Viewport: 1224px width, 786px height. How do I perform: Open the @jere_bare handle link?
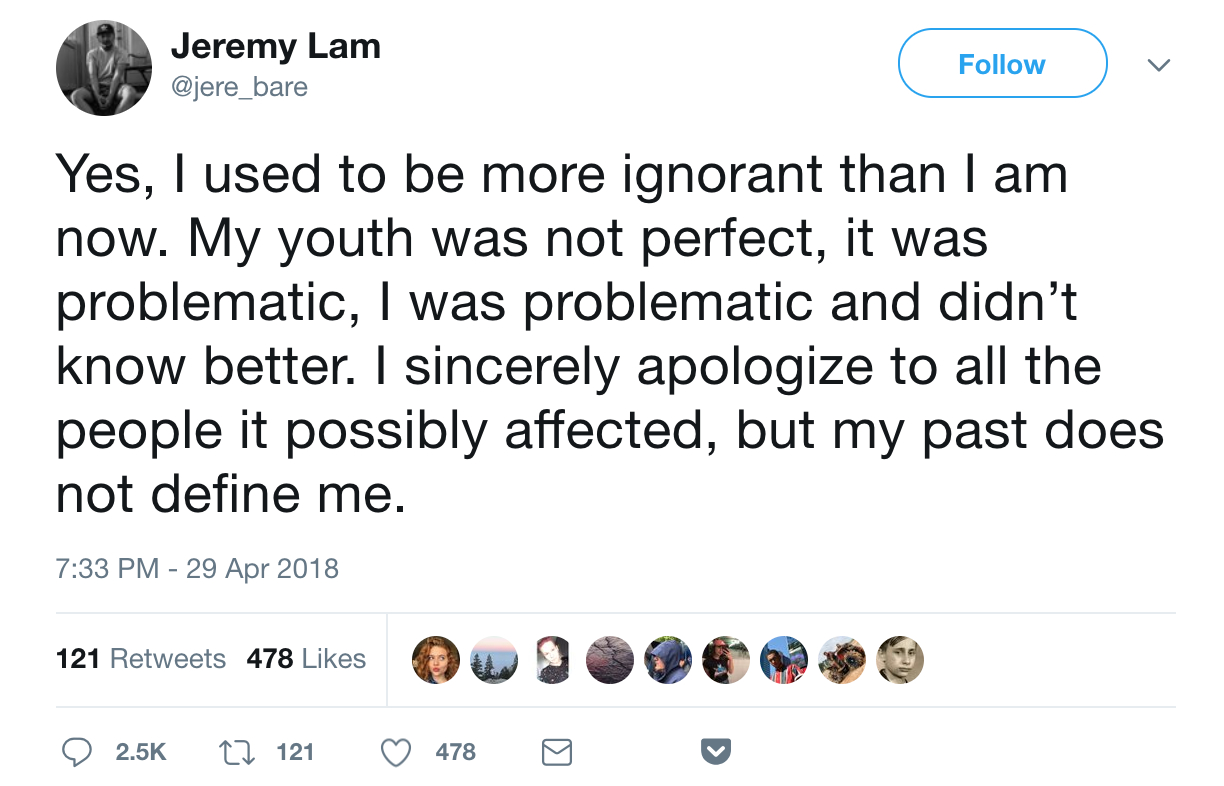[x=240, y=88]
